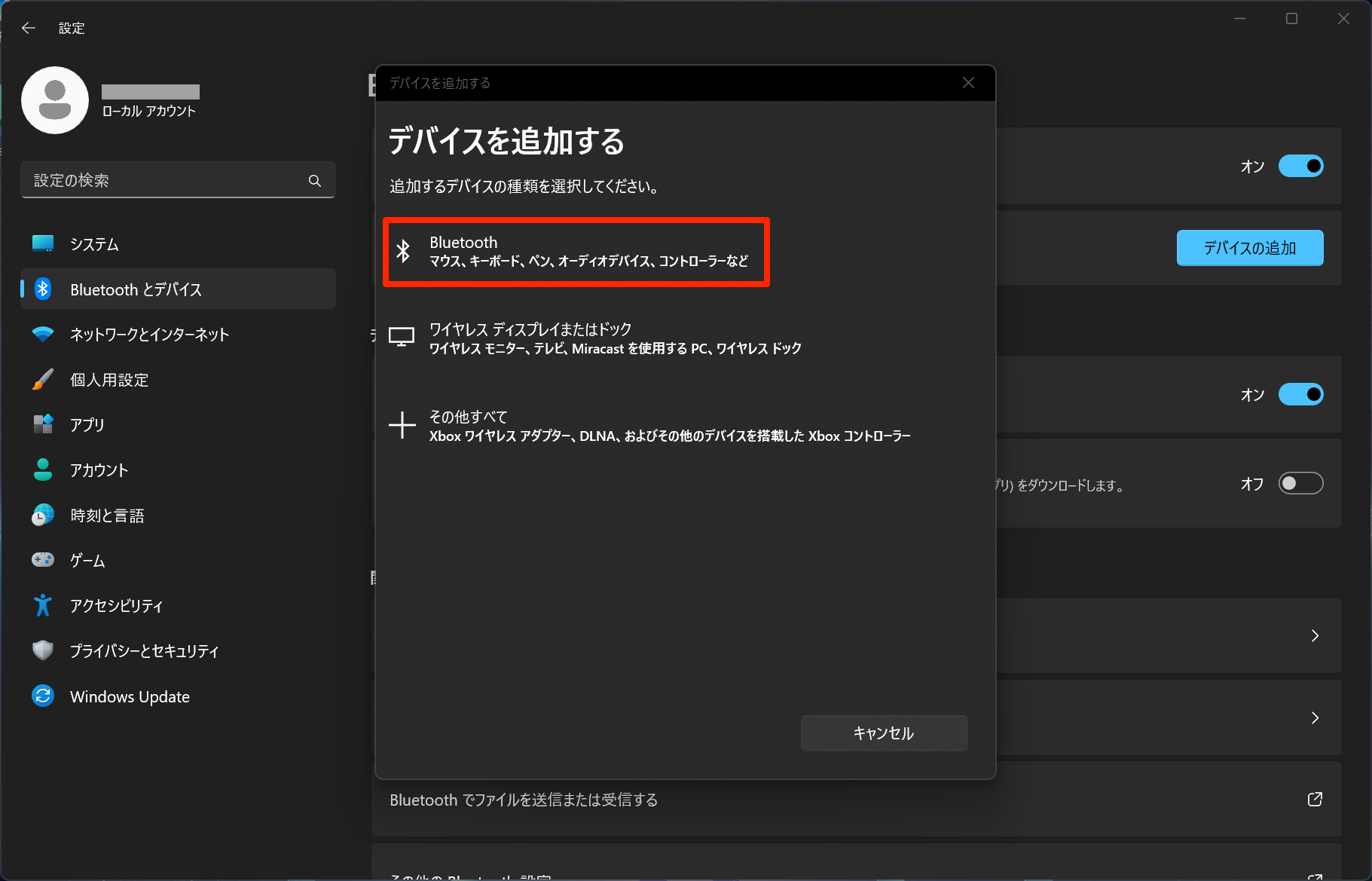Click the システム monitor icon

43,243
